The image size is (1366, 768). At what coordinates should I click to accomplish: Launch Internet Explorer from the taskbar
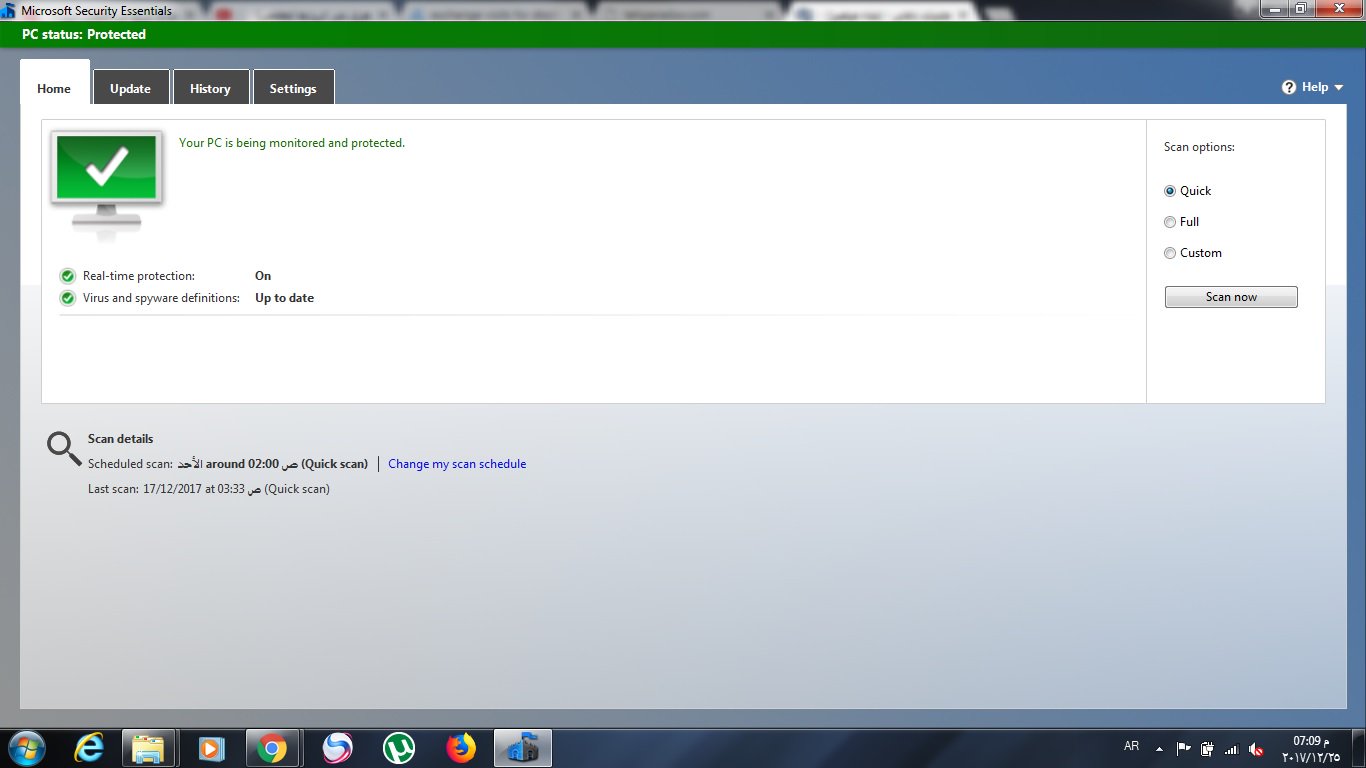pos(89,748)
